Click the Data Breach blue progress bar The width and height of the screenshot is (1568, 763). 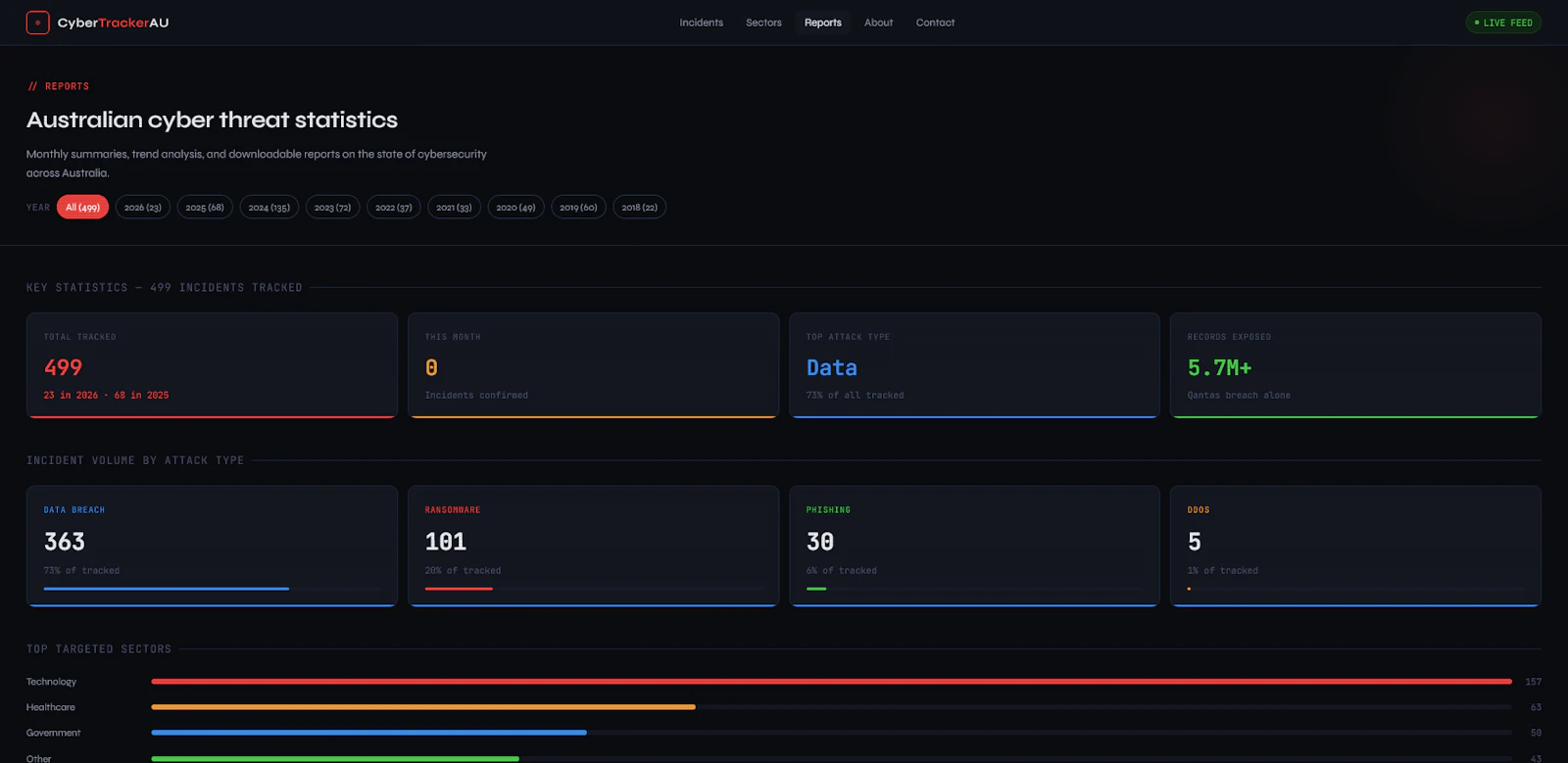click(167, 589)
